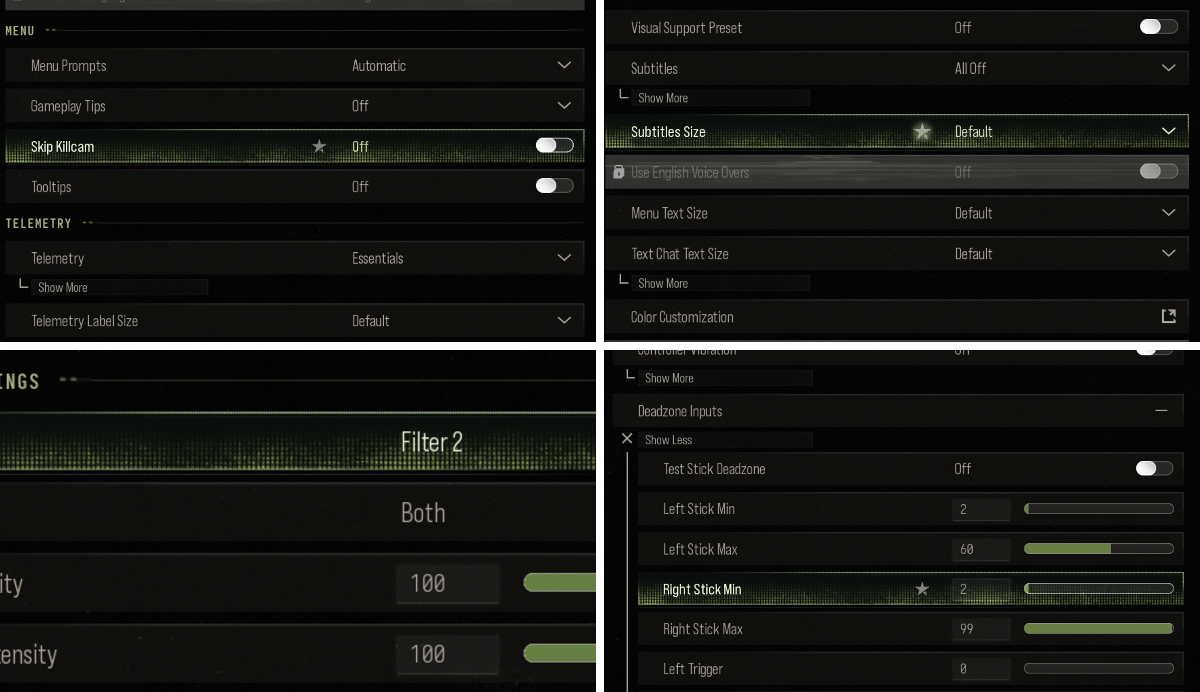Screen dimensions: 1200x692
Task: Click the star icon on Right Stick Min row
Action: pos(922,589)
